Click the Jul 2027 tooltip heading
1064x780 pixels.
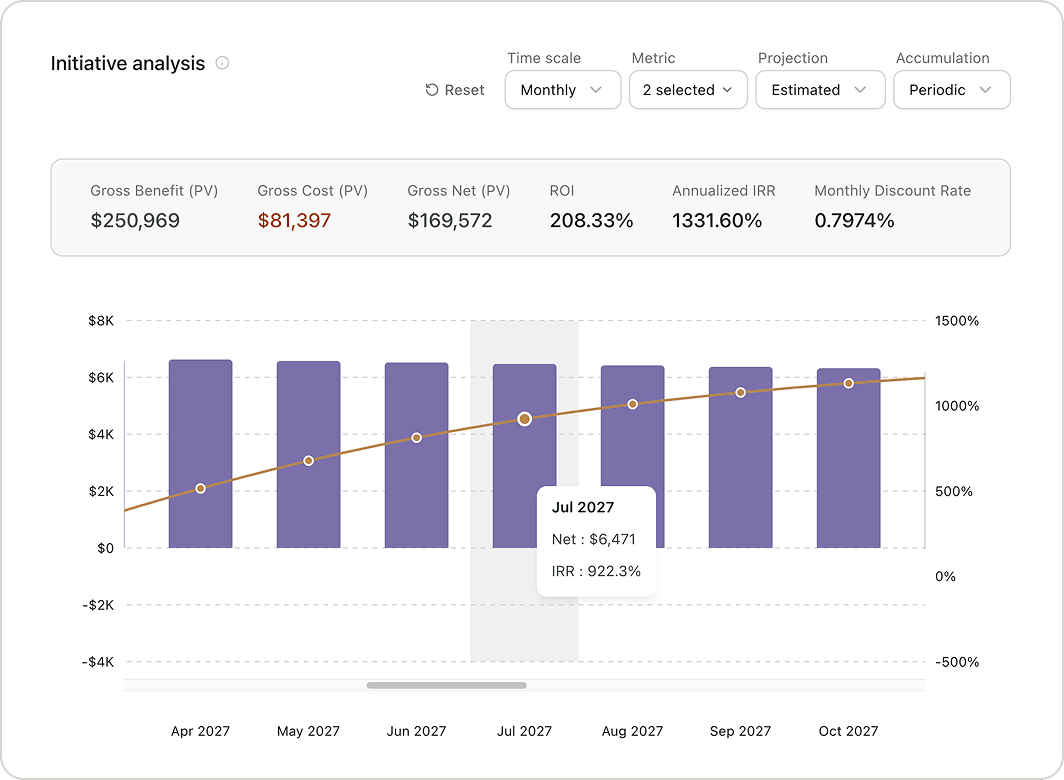point(583,507)
